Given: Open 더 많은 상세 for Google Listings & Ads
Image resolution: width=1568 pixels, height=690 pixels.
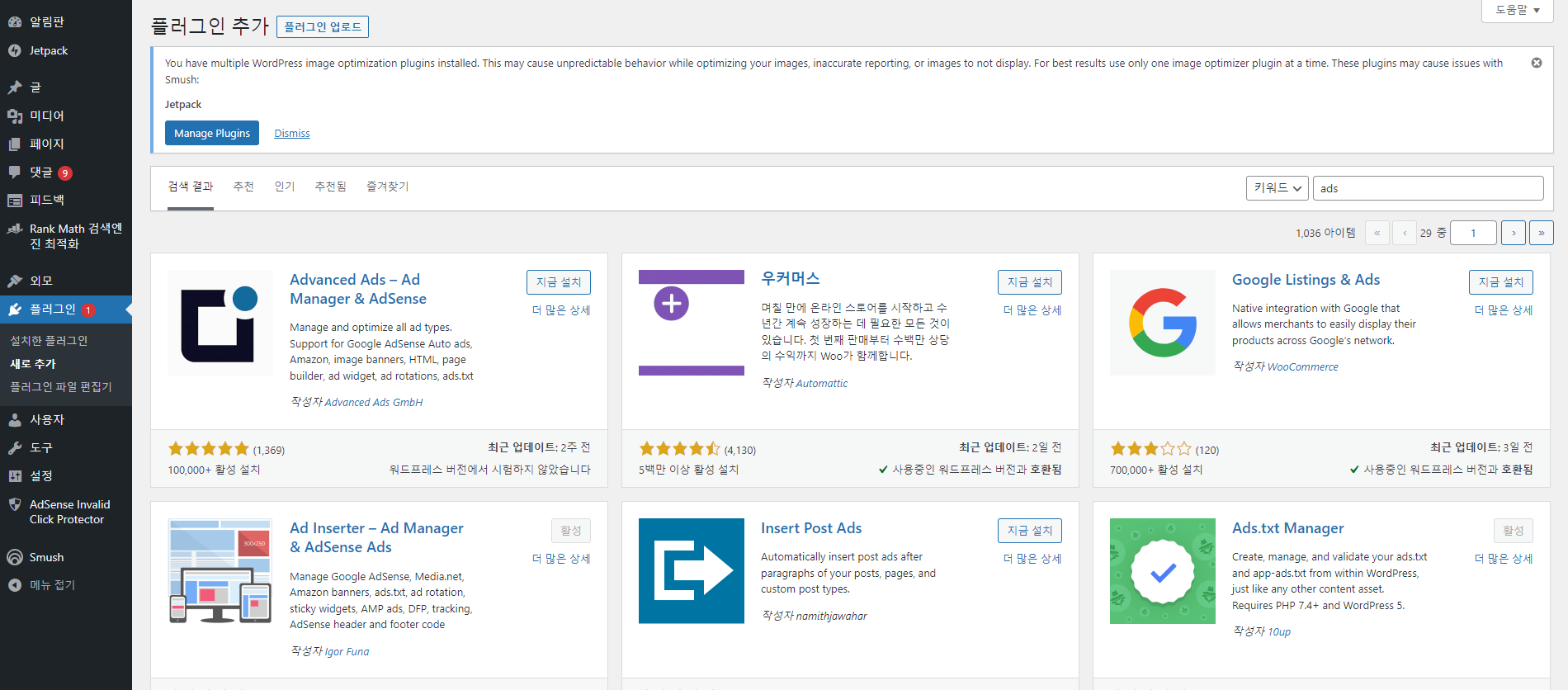Looking at the screenshot, I should click(x=1504, y=310).
